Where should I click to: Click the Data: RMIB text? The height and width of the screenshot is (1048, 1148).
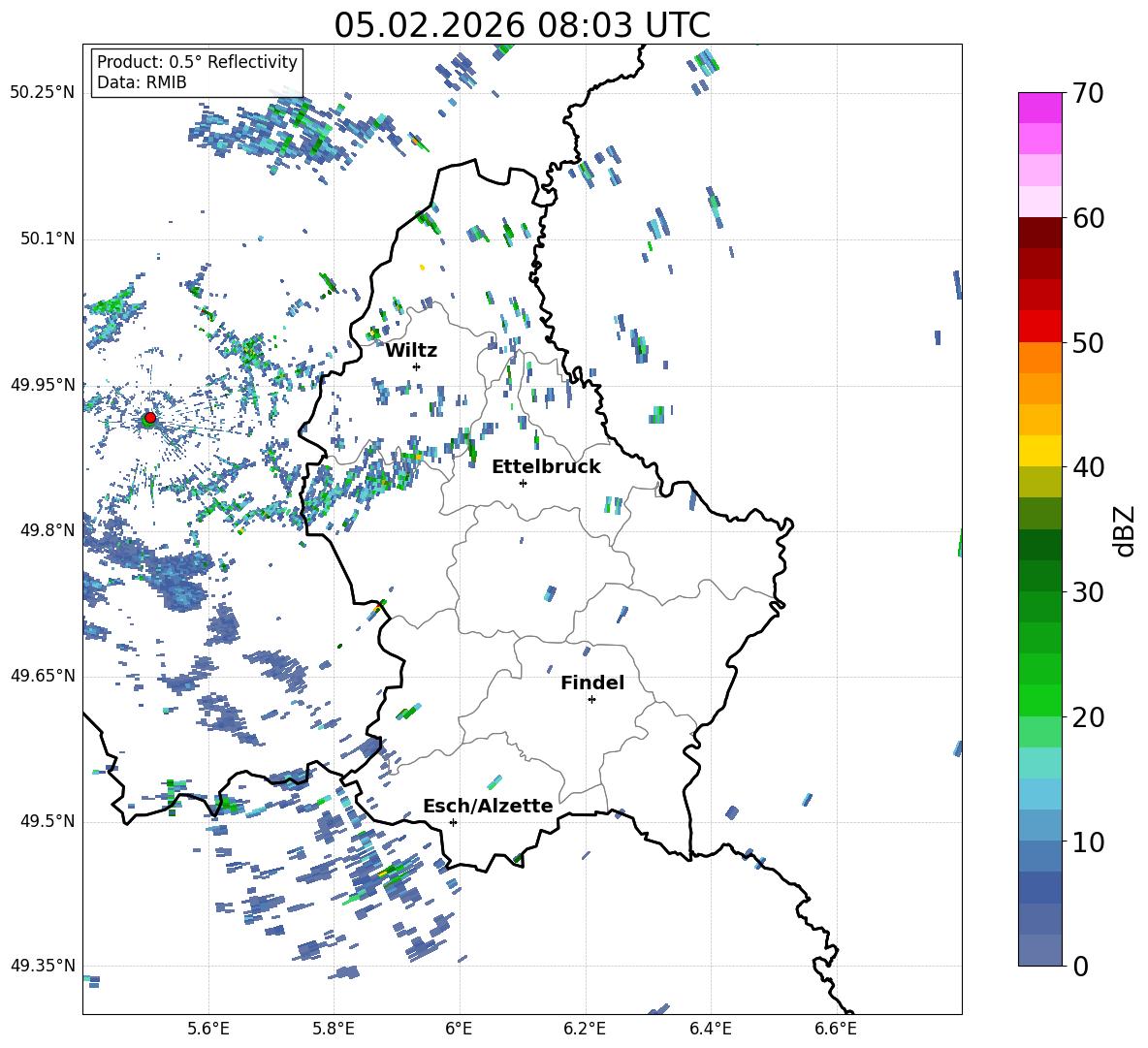tap(142, 82)
